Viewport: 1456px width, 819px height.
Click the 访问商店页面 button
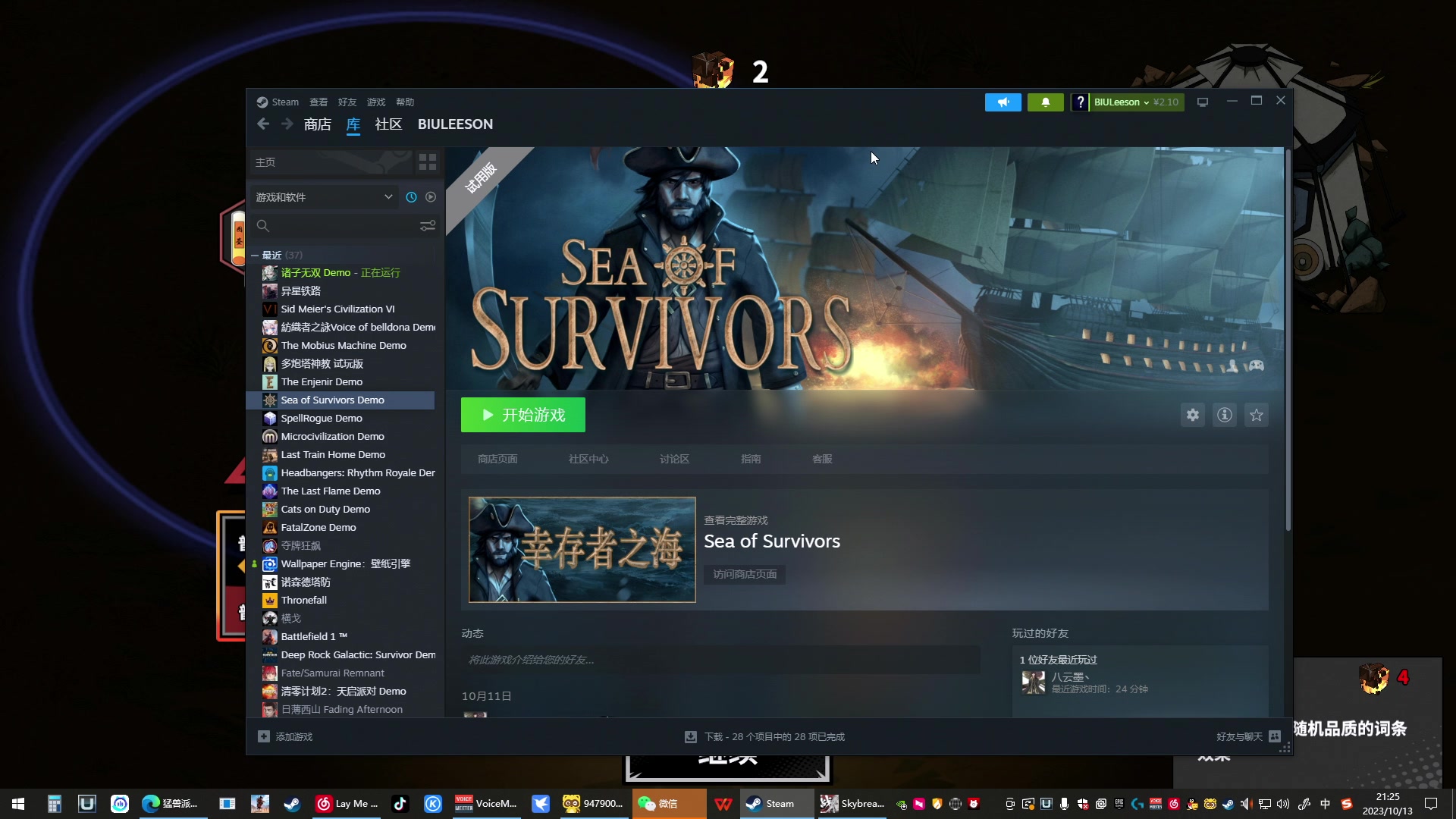pyautogui.click(x=745, y=574)
